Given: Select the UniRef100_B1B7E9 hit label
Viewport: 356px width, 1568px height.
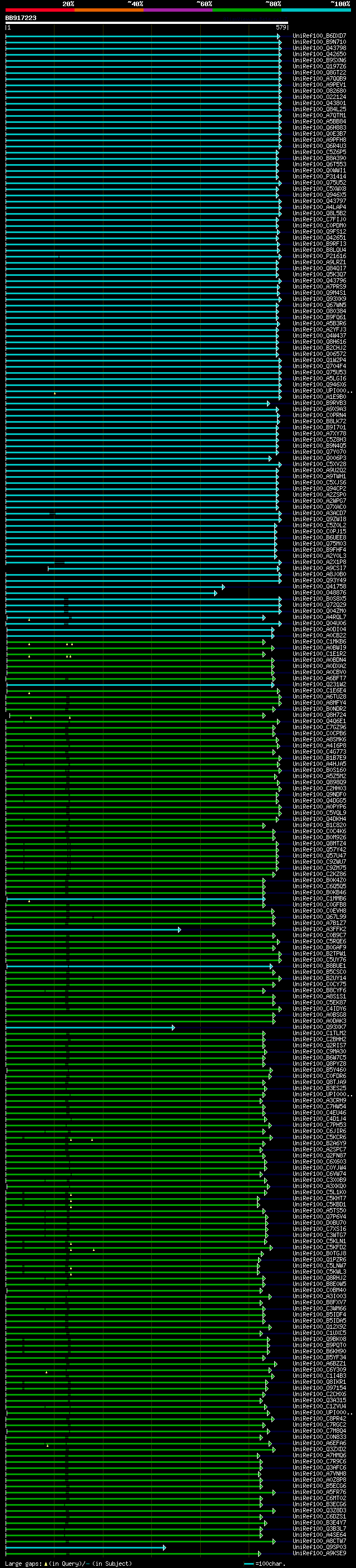Looking at the screenshot, I should pos(319,759).
